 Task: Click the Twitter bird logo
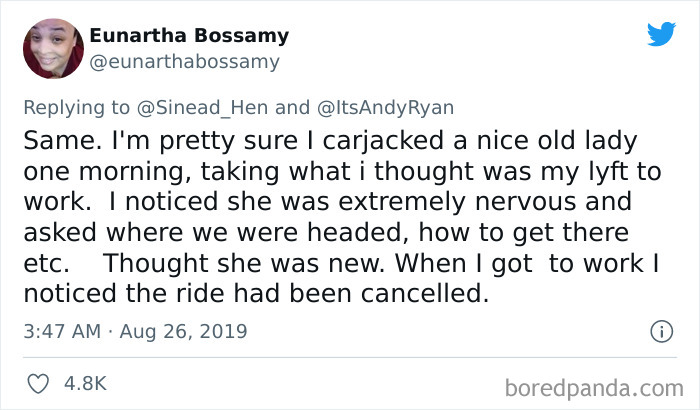(x=661, y=34)
